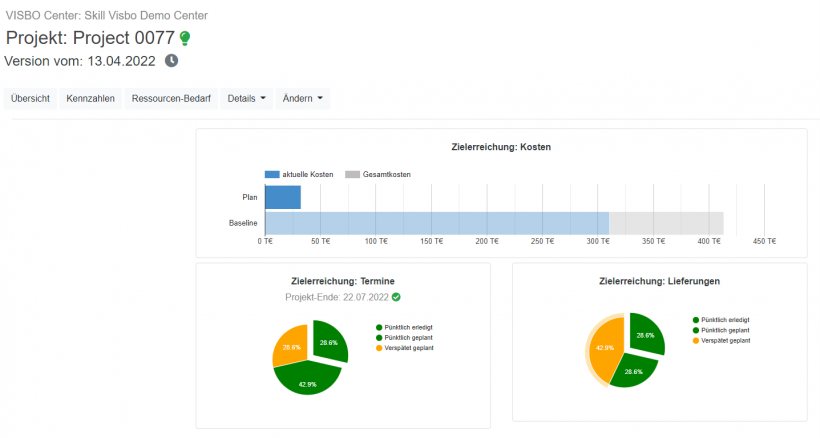
Task: Click the Ressourcen-Bedarf button
Action: click(x=171, y=98)
